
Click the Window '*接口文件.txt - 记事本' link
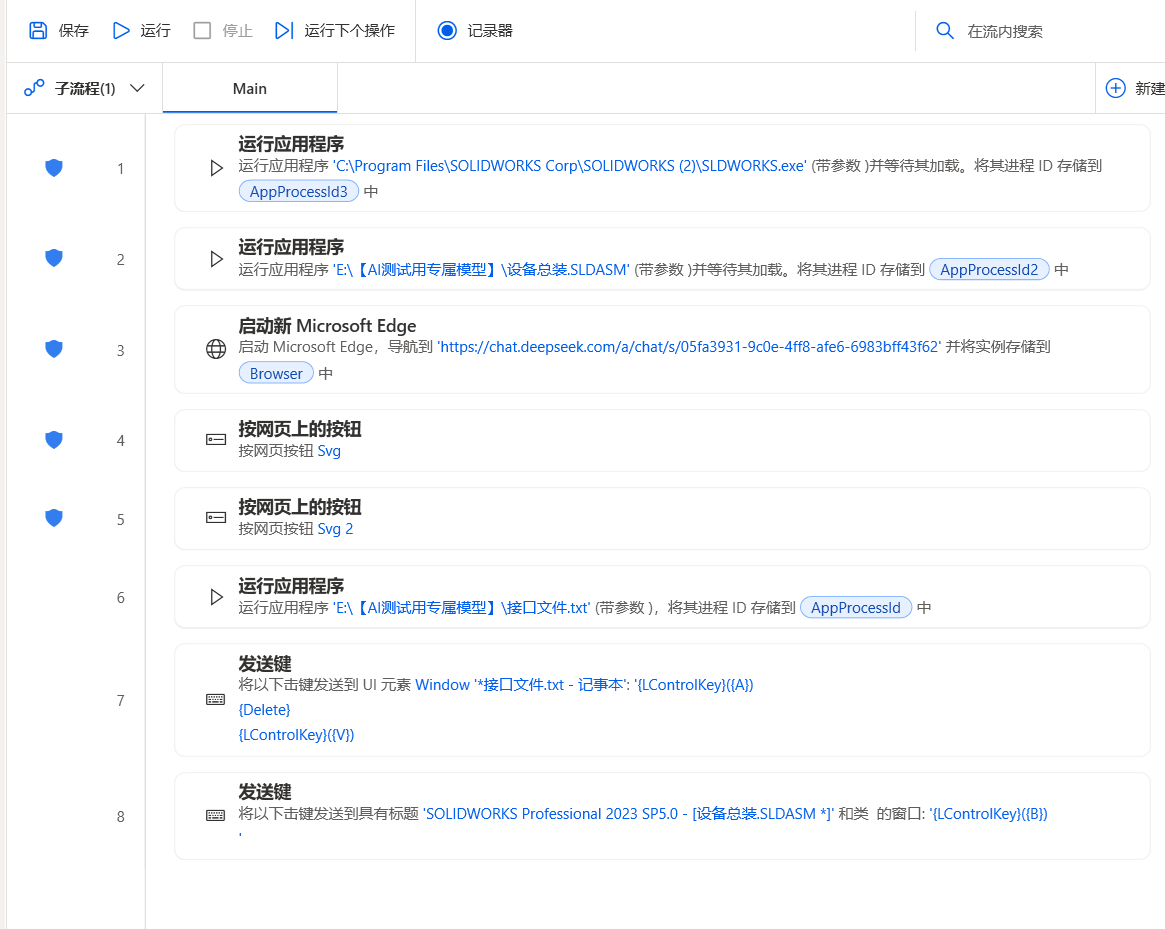click(522, 685)
